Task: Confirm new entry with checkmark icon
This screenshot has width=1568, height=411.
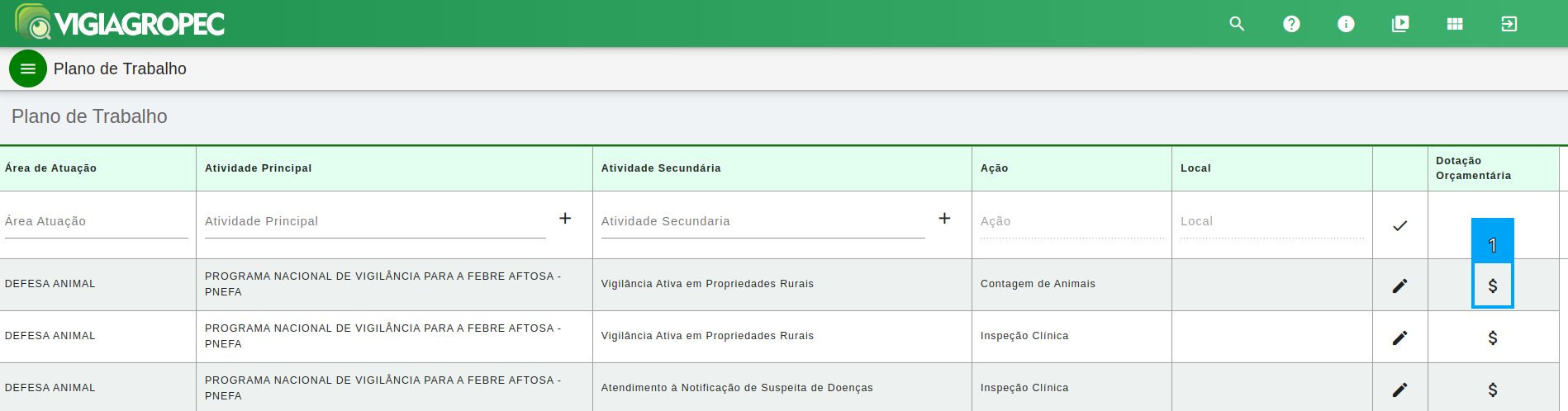Action: coord(1399,225)
